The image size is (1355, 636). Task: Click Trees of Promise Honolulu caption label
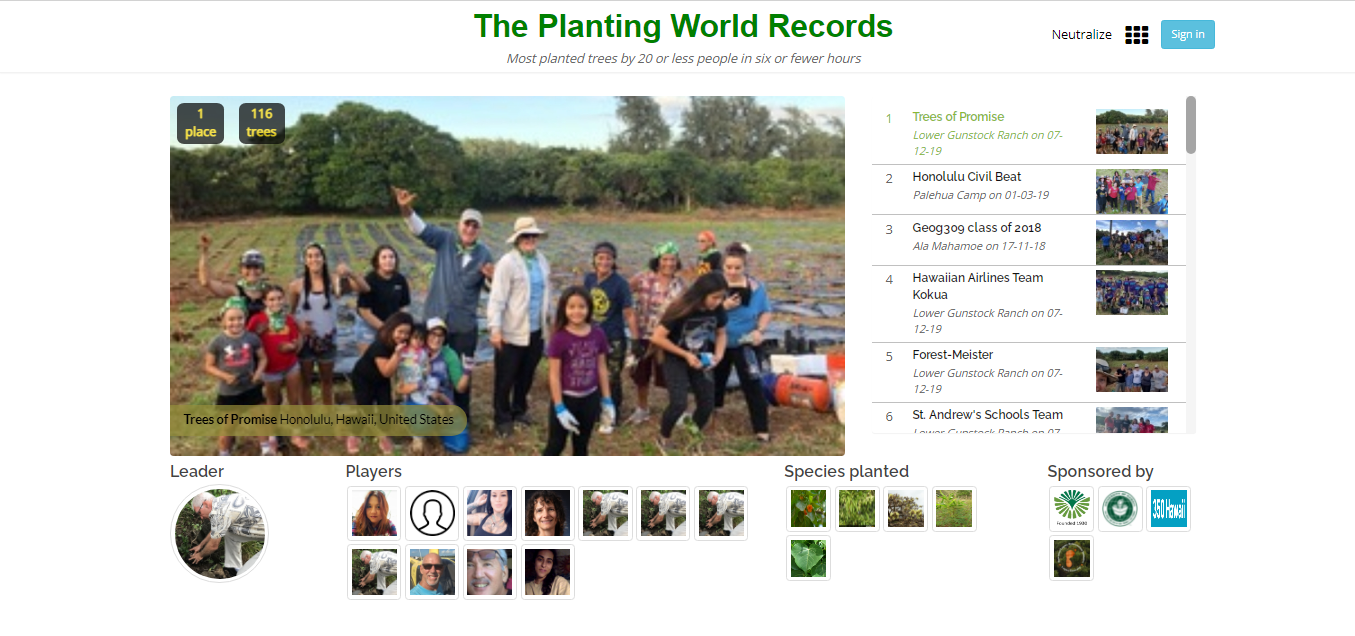pyautogui.click(x=319, y=420)
